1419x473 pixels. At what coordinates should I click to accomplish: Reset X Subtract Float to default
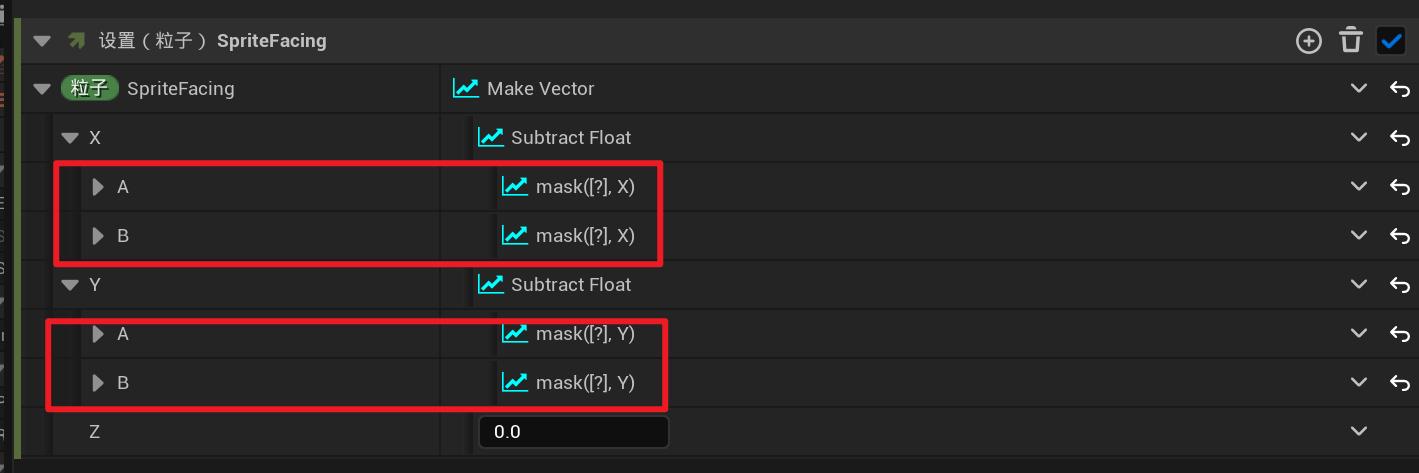click(x=1399, y=138)
